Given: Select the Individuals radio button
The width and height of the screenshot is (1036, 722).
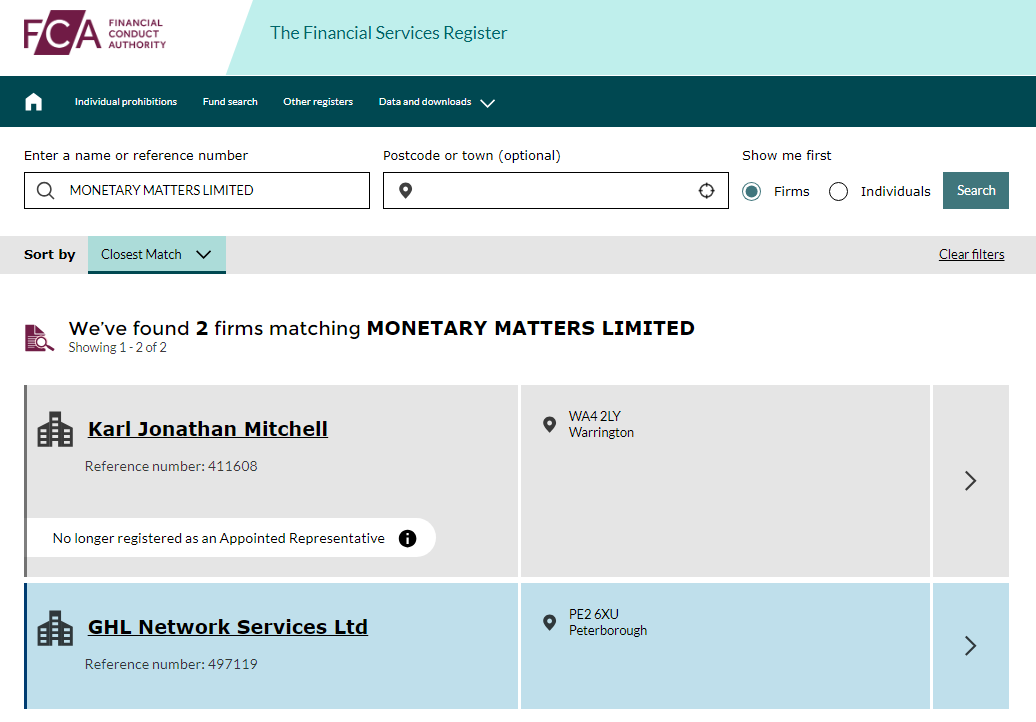Looking at the screenshot, I should pos(838,191).
